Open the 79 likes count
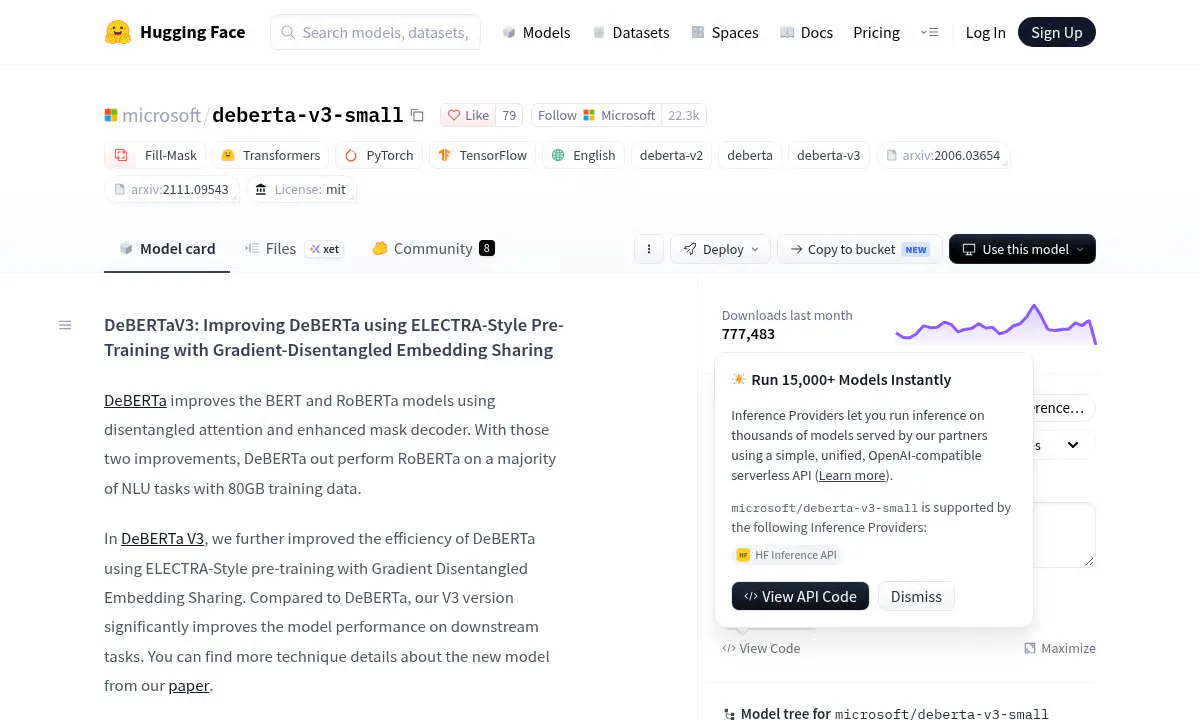1200x720 pixels. (x=509, y=115)
